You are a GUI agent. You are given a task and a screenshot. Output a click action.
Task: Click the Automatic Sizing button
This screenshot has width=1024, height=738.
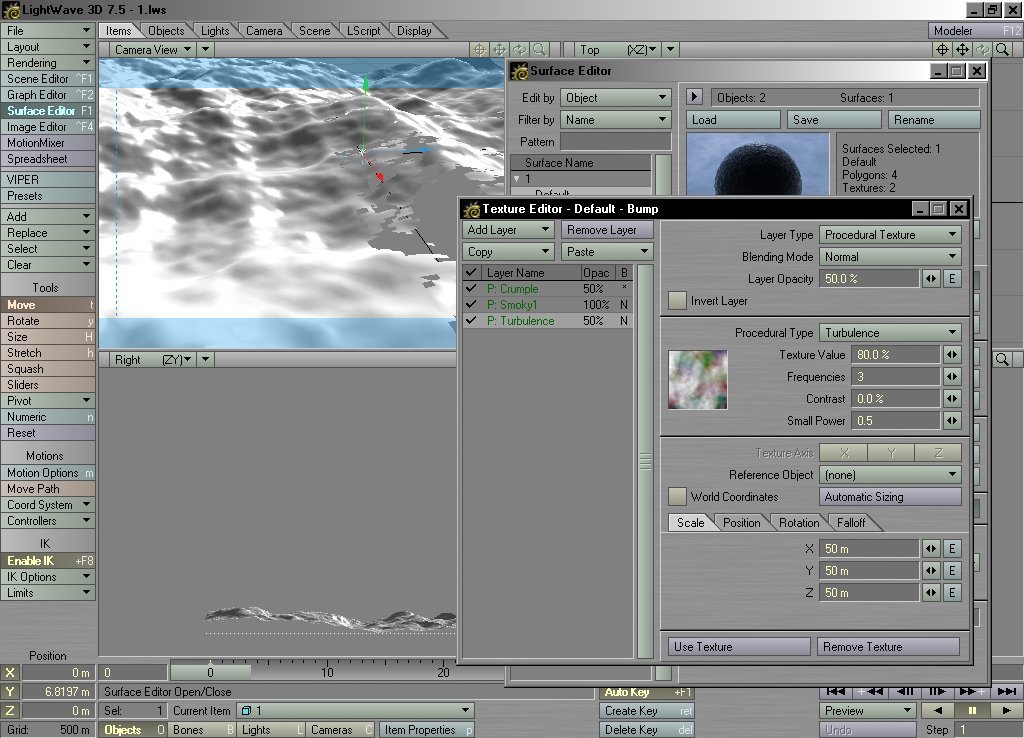point(890,497)
